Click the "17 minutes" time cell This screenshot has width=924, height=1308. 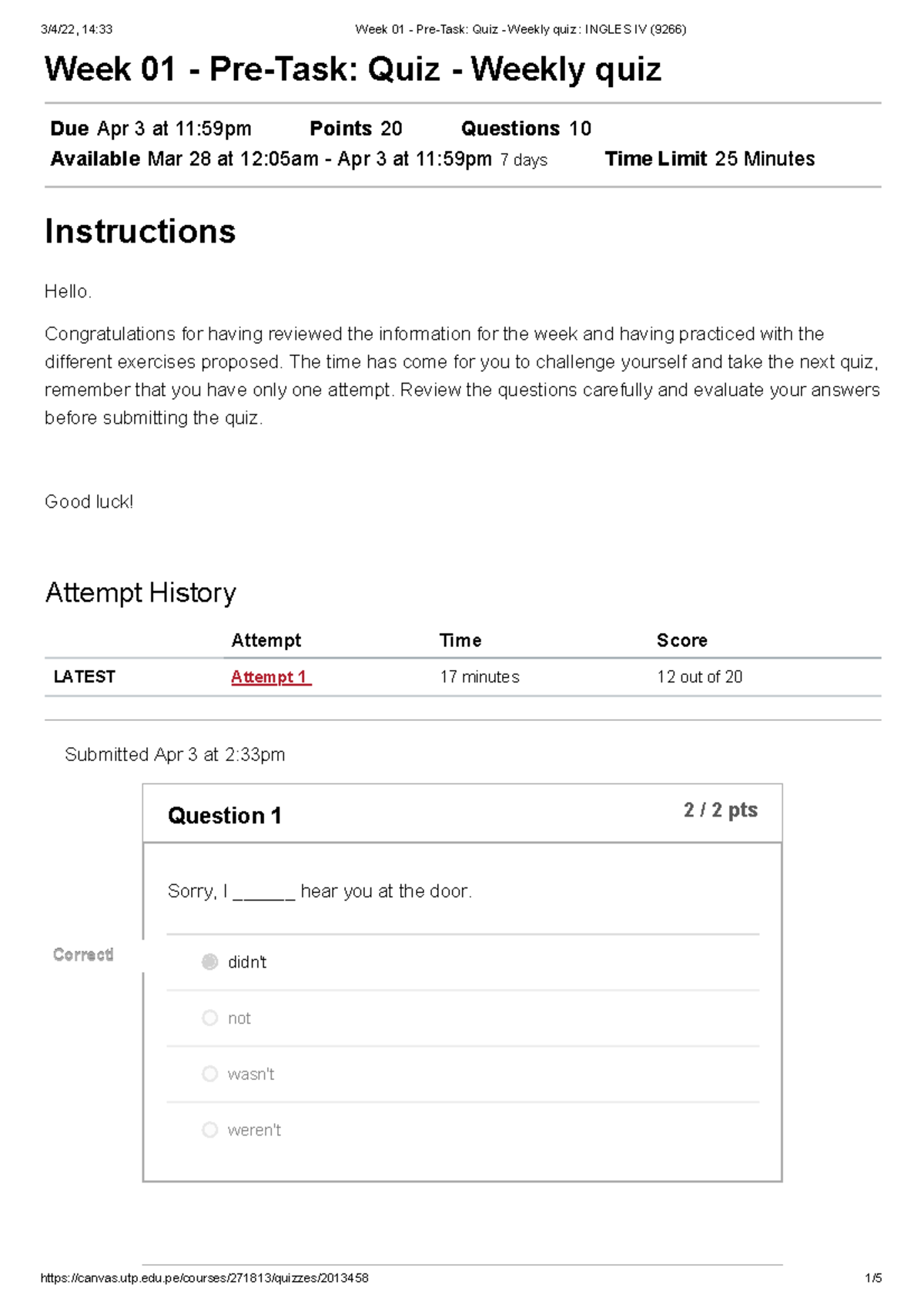pyautogui.click(x=479, y=677)
